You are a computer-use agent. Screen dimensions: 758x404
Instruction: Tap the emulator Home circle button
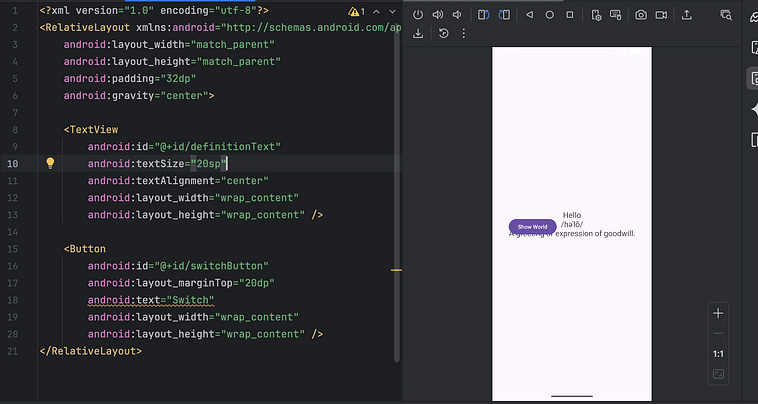point(550,15)
